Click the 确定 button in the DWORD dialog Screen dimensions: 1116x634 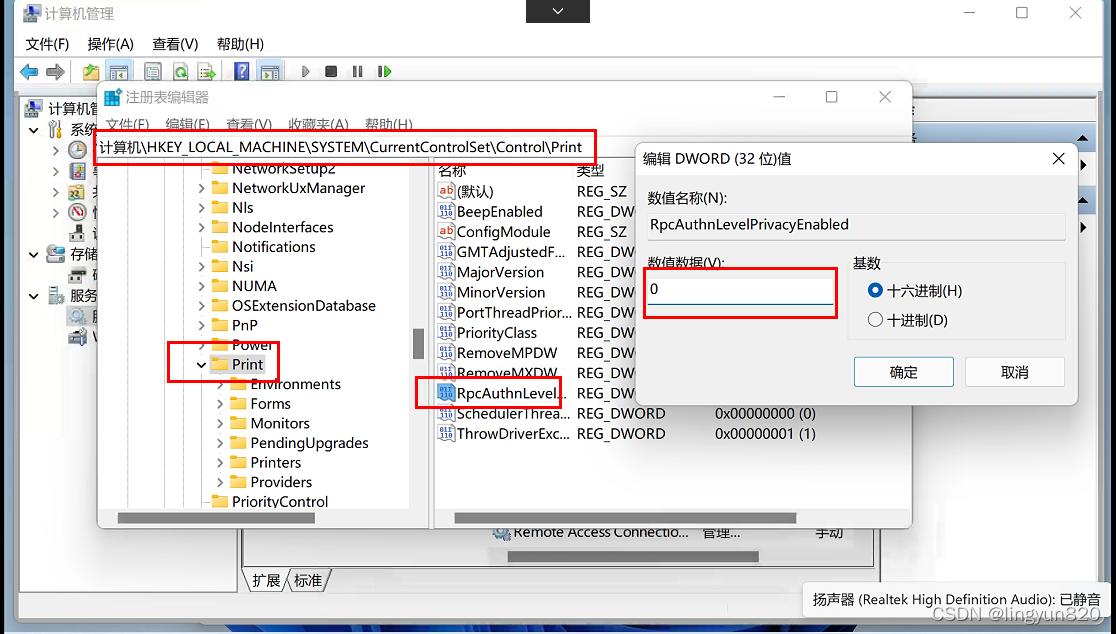(x=903, y=371)
